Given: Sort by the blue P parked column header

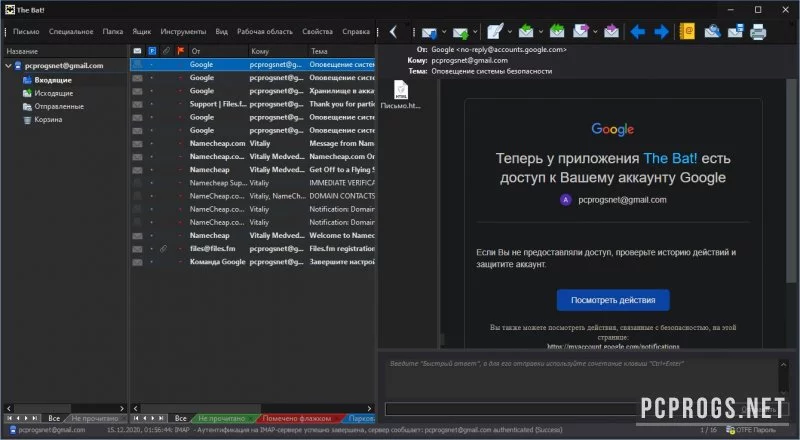Looking at the screenshot, I should (152, 51).
